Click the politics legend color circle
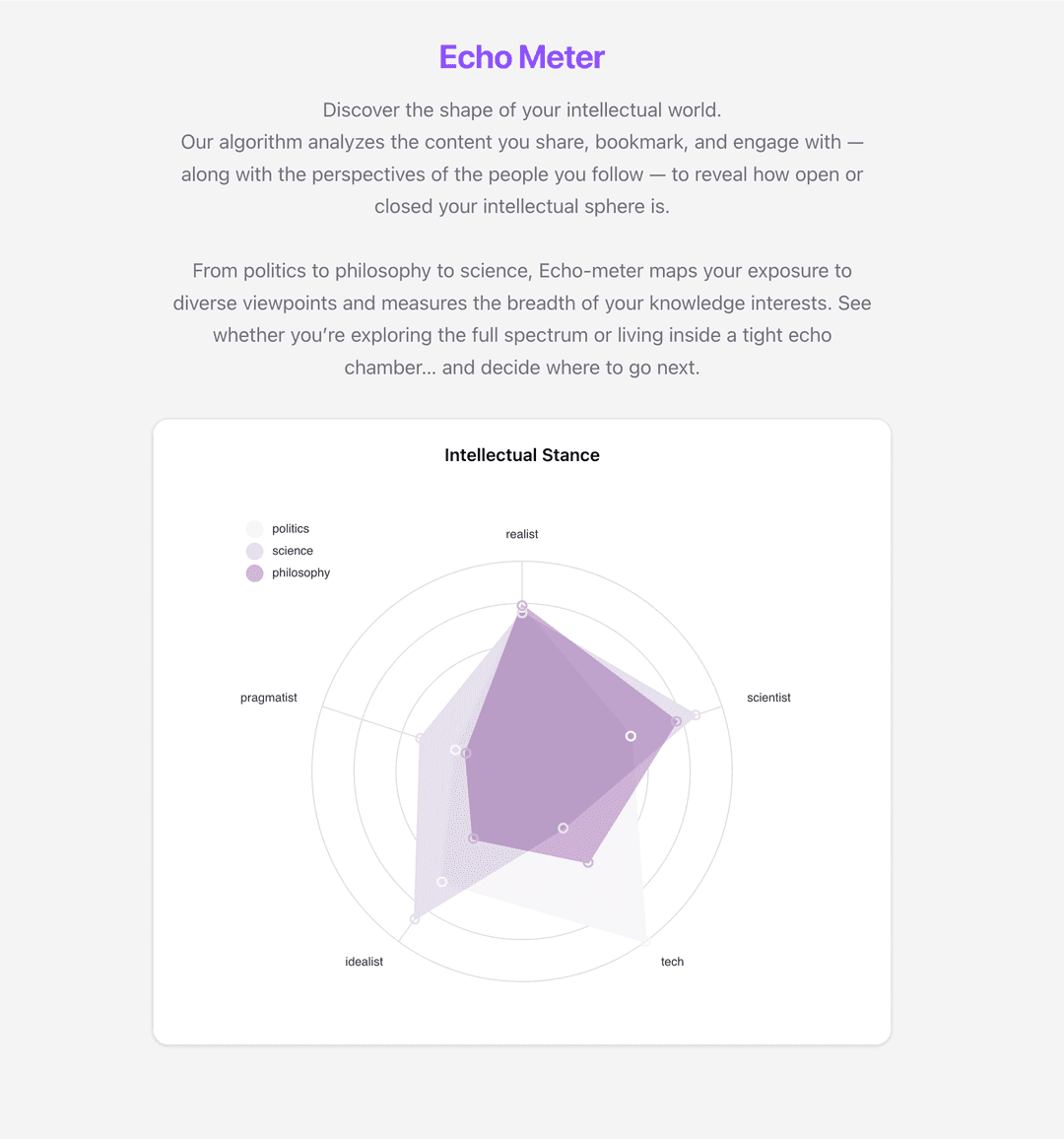The image size is (1064, 1139). click(255, 529)
